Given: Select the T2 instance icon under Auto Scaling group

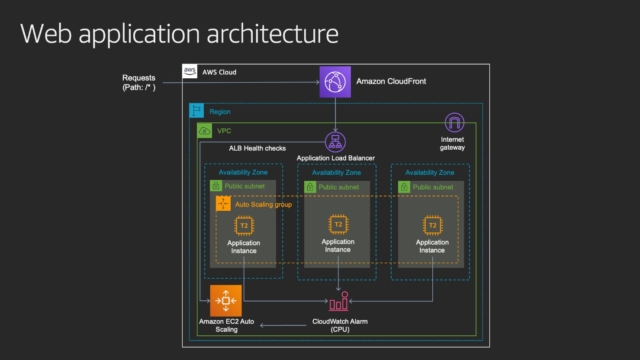Looking at the screenshot, I should 244,225.
